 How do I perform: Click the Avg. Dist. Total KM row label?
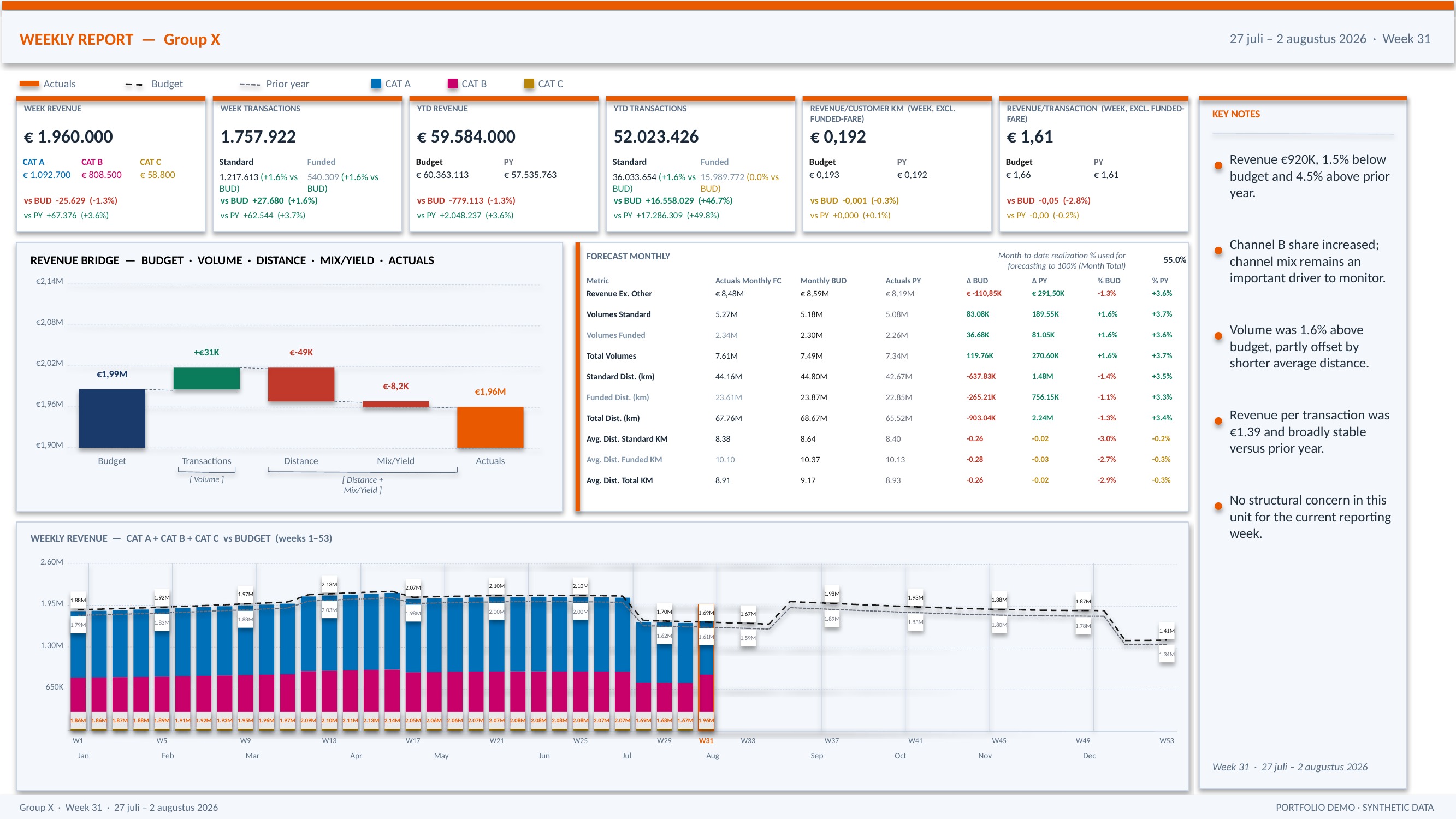coord(619,480)
